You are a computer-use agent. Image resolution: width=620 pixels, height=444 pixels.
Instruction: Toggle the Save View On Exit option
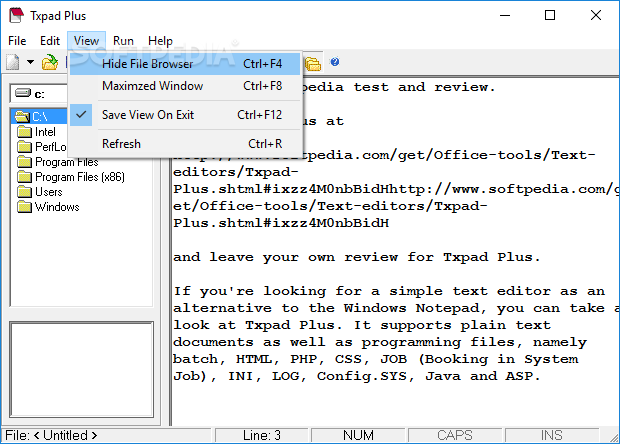pyautogui.click(x=185, y=115)
